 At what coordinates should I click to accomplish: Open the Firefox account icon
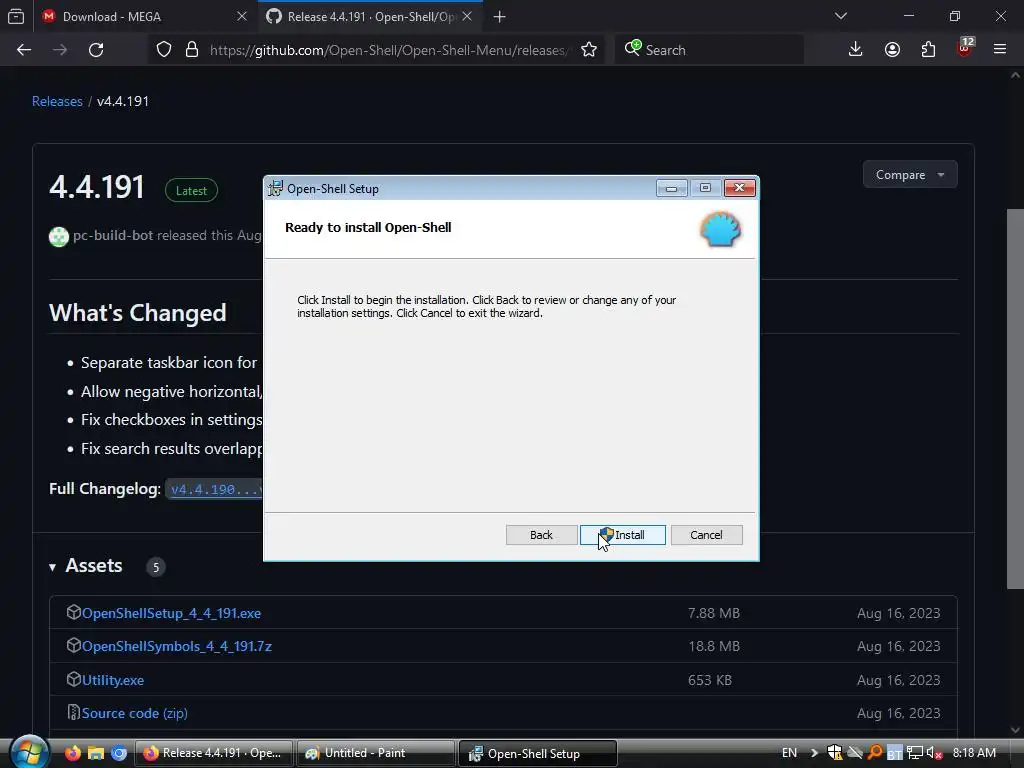click(892, 50)
